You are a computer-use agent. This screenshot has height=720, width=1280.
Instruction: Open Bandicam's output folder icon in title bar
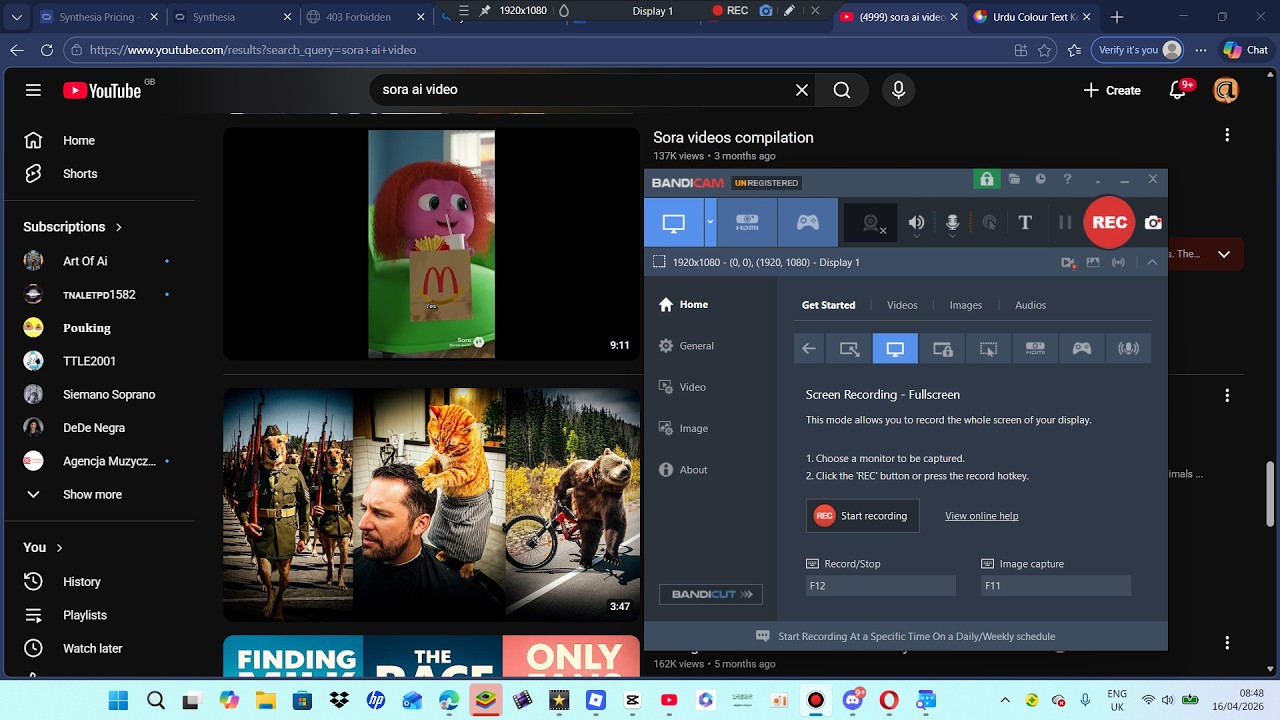coord(1014,179)
